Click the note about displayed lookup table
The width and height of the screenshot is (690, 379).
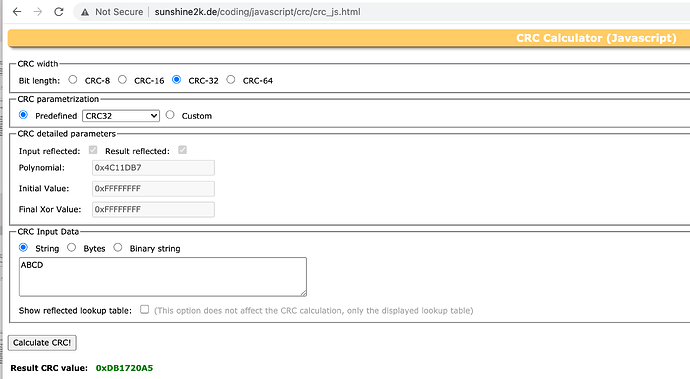pos(314,311)
